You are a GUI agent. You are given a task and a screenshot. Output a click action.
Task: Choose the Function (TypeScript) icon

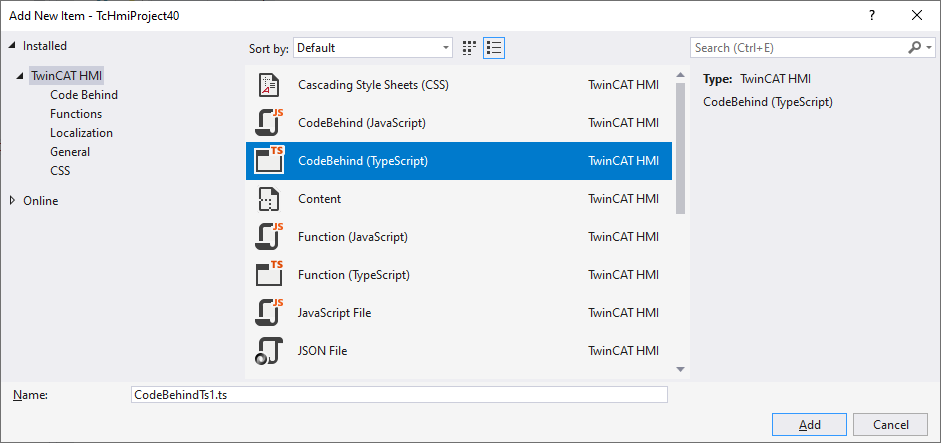pos(268,274)
